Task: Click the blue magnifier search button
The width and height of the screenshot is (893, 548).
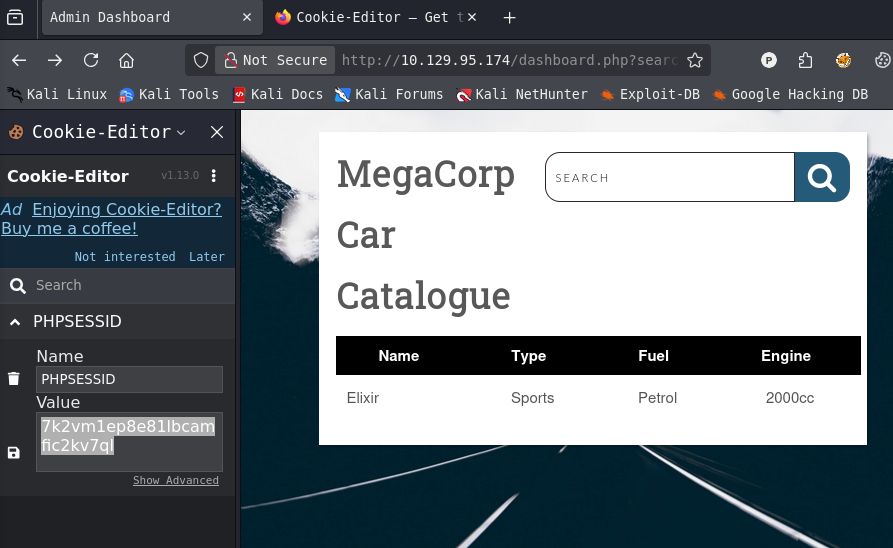Action: [822, 177]
